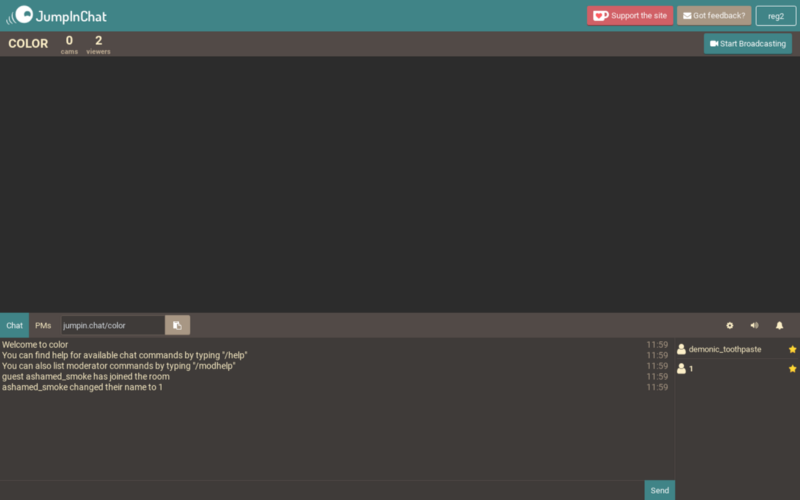800x500 pixels.
Task: Click the Got feedback? button
Action: coord(714,16)
